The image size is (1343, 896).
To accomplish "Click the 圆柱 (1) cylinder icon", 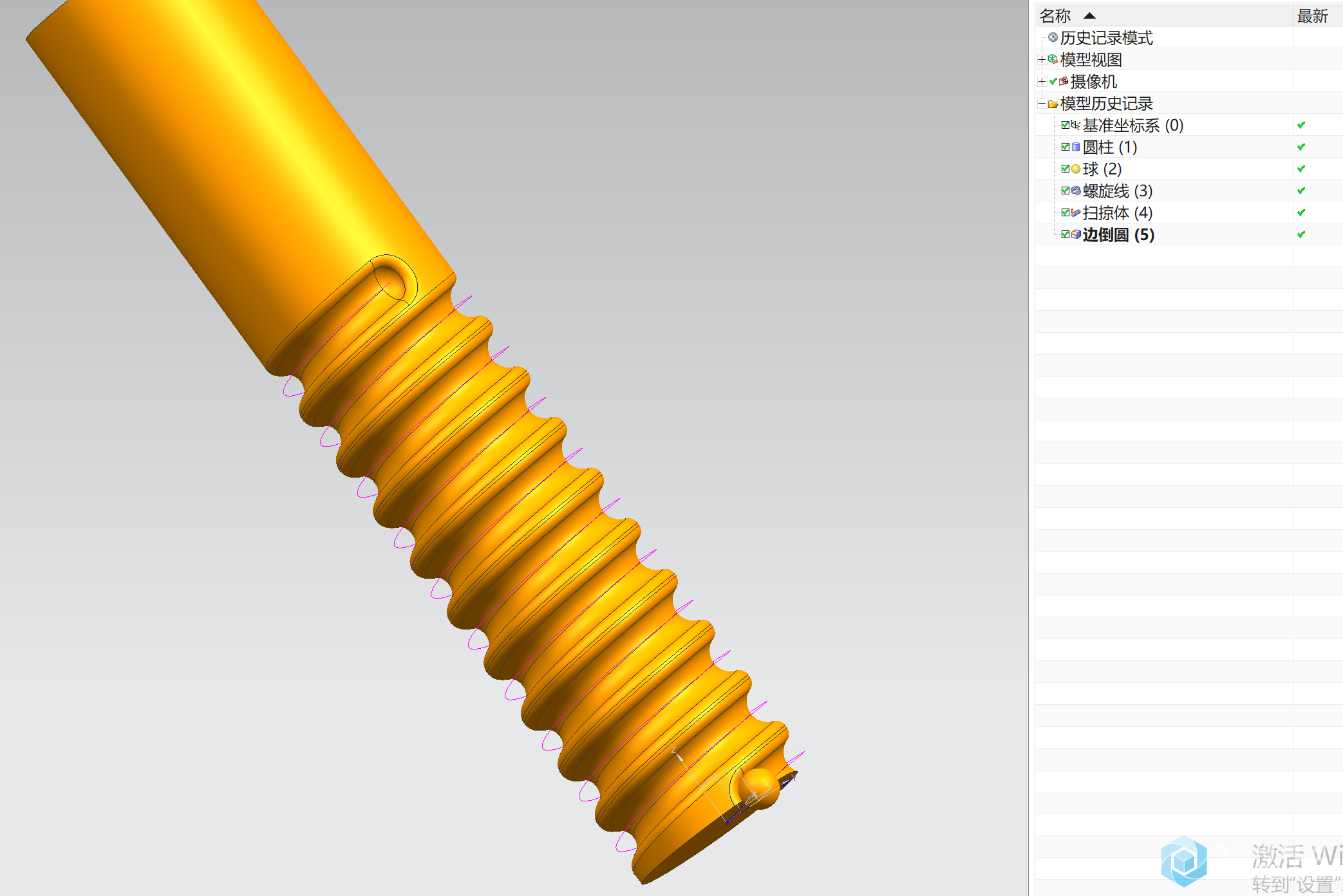I will [x=1075, y=147].
